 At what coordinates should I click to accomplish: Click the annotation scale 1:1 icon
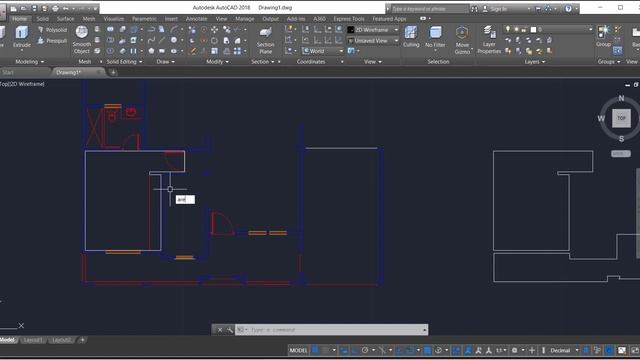click(x=500, y=350)
